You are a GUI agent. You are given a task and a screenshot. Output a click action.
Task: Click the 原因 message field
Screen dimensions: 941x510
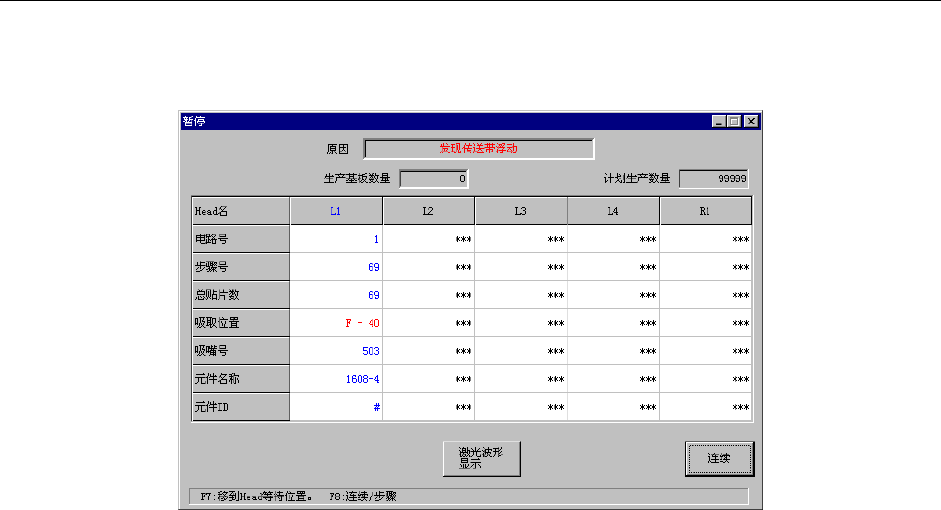(479, 149)
